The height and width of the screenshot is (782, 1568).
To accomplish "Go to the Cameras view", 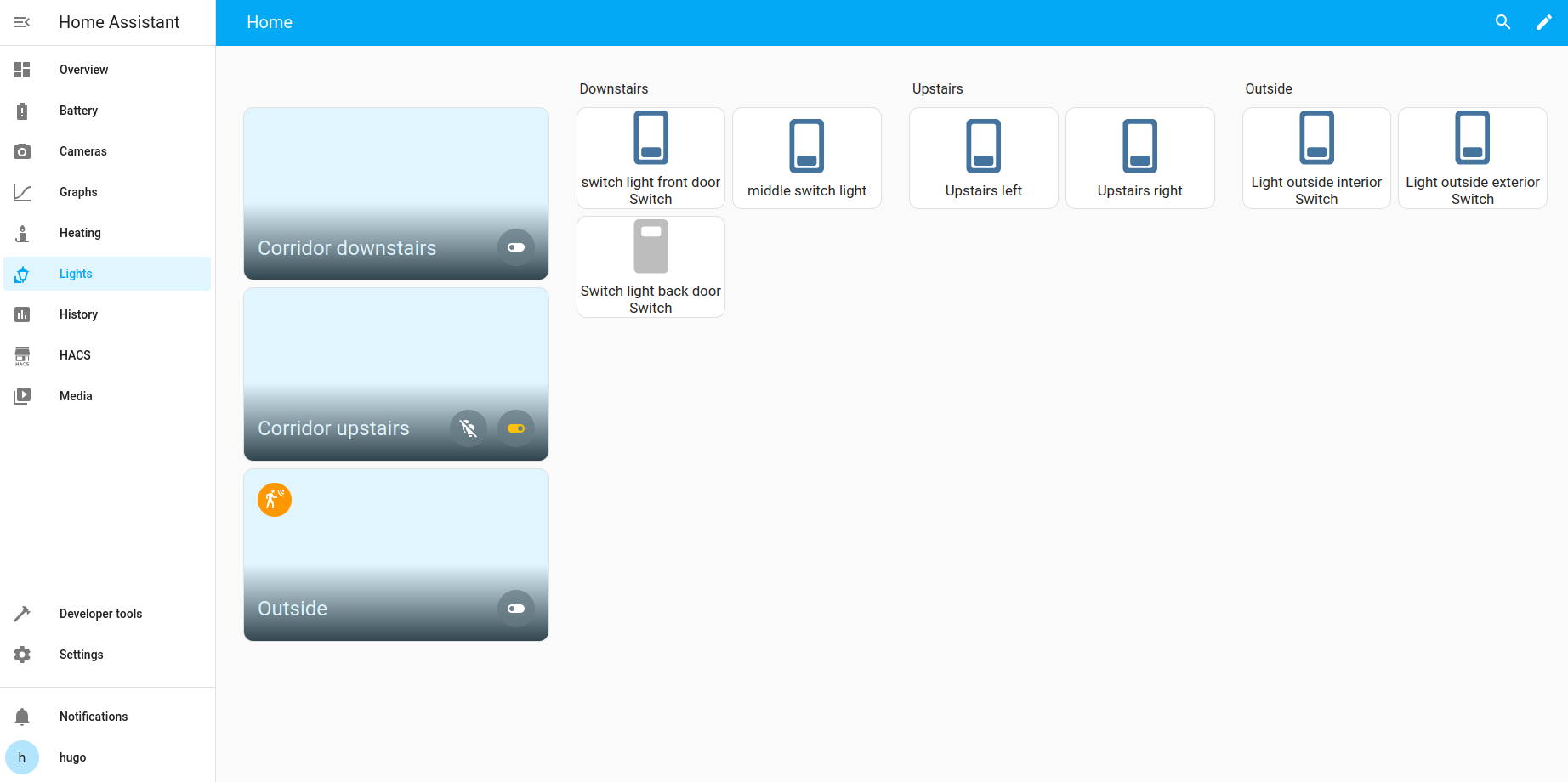I will tap(82, 151).
